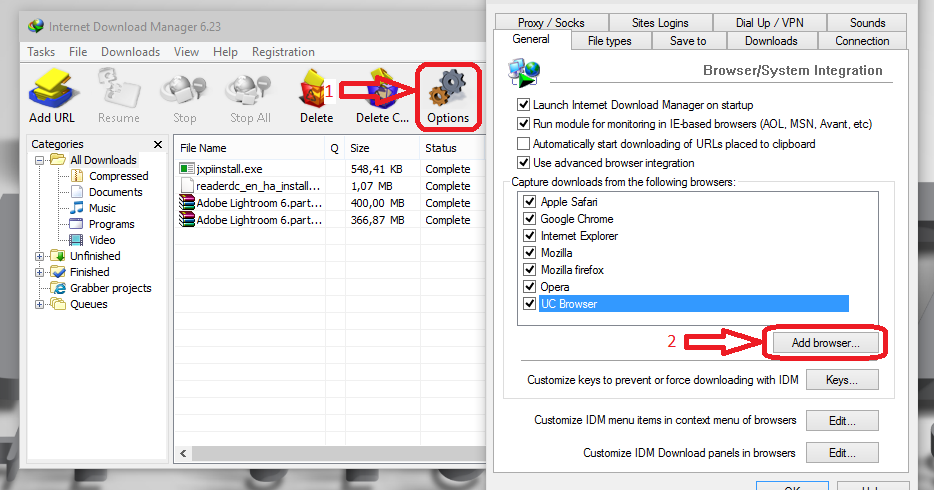Screen dimensions: 934x490
Task: Click the Add browser... button
Action: [x=826, y=342]
